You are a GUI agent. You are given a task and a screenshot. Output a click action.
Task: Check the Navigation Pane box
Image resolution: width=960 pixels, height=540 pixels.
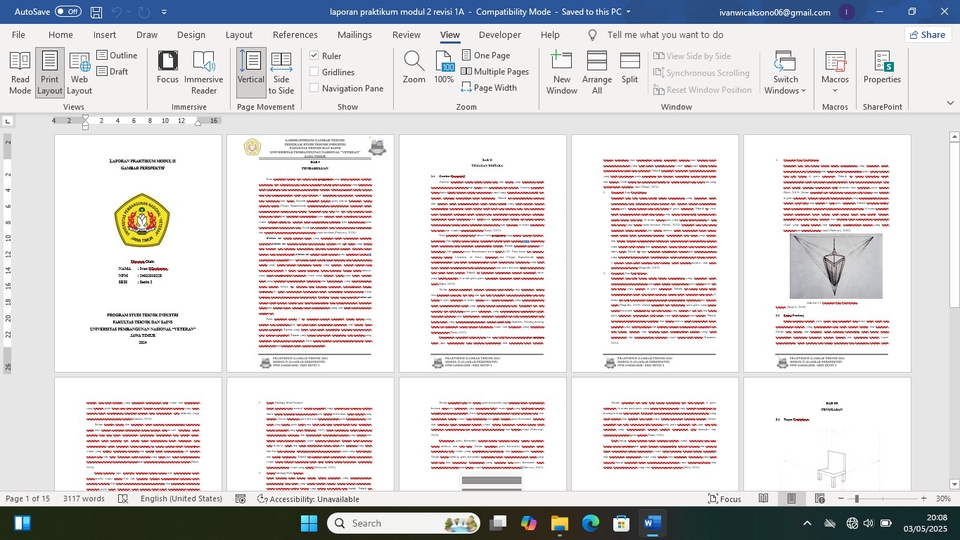[x=314, y=88]
